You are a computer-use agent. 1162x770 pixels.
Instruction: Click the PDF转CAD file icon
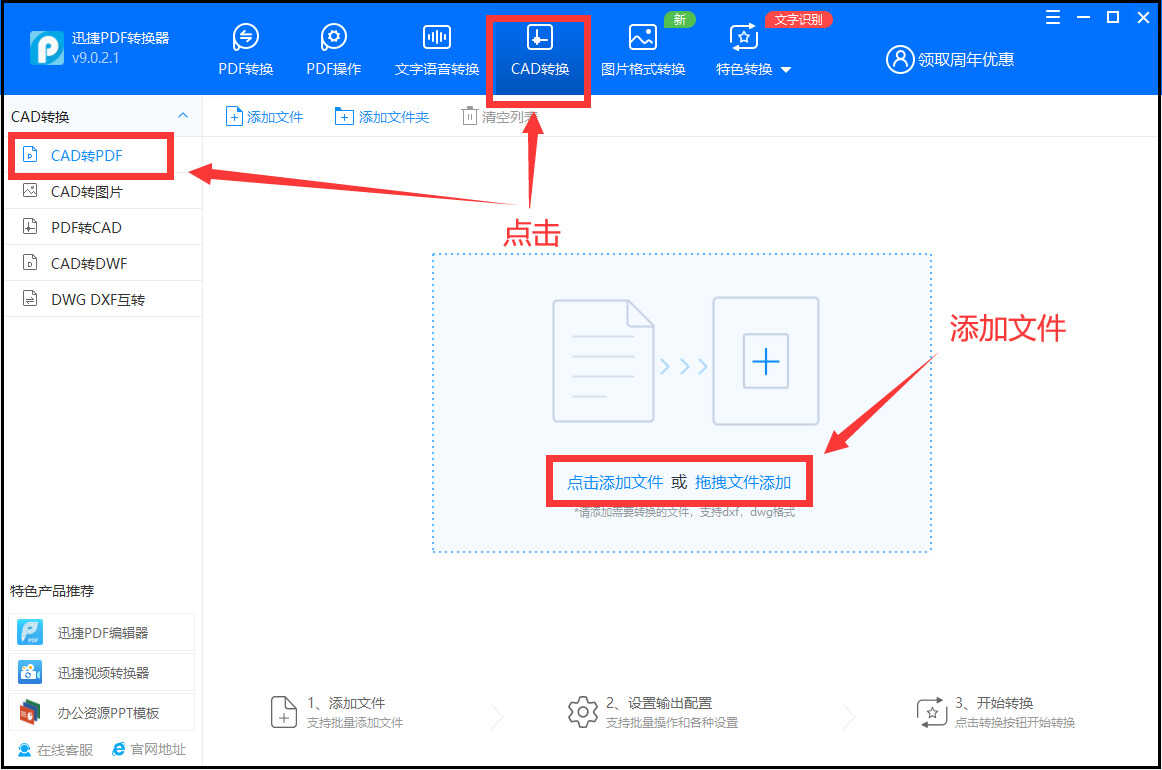(x=30, y=226)
